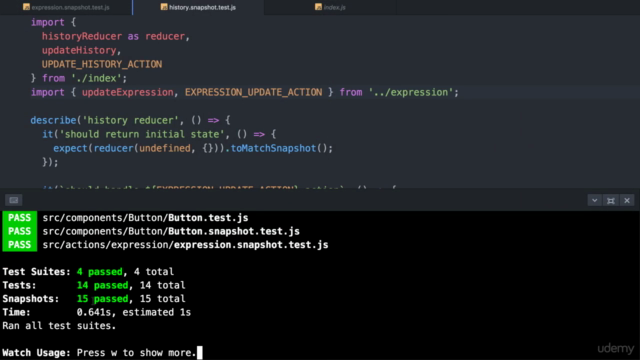This screenshot has width=640, height=360.
Task: Click '0.641s' time value
Action: pyautogui.click(x=94, y=312)
